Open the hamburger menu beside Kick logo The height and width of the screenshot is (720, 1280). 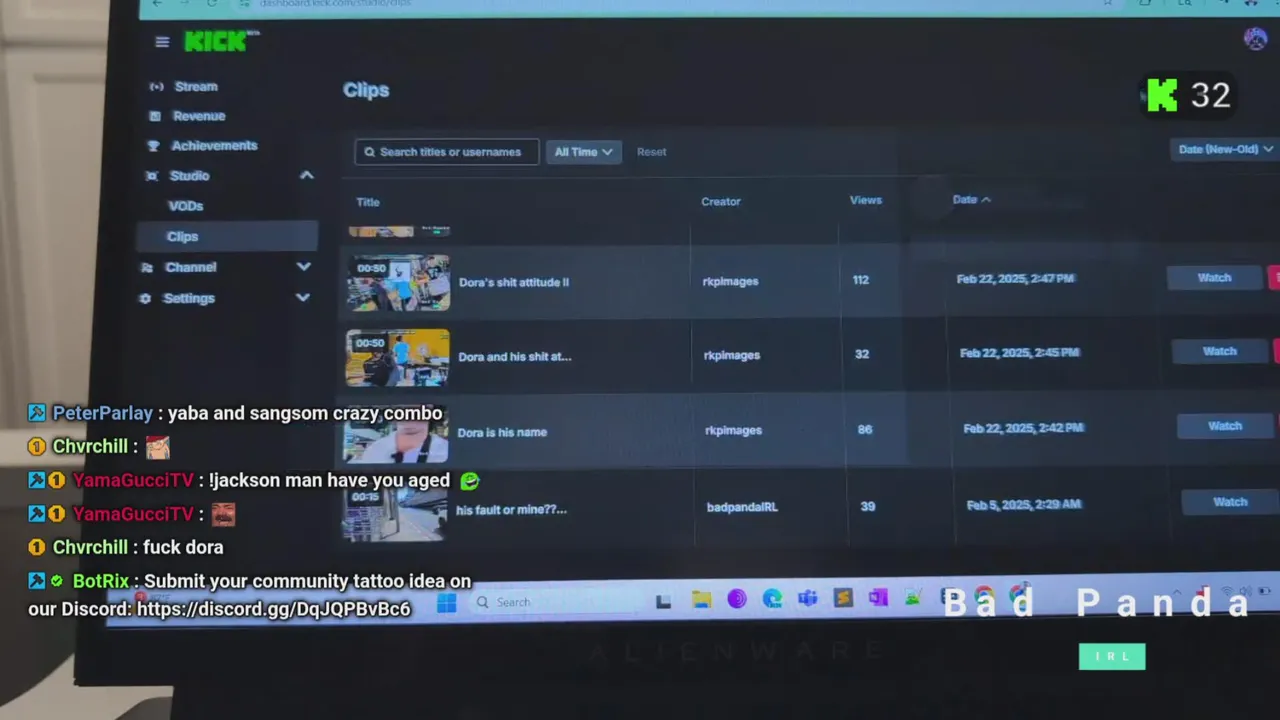[x=162, y=42]
